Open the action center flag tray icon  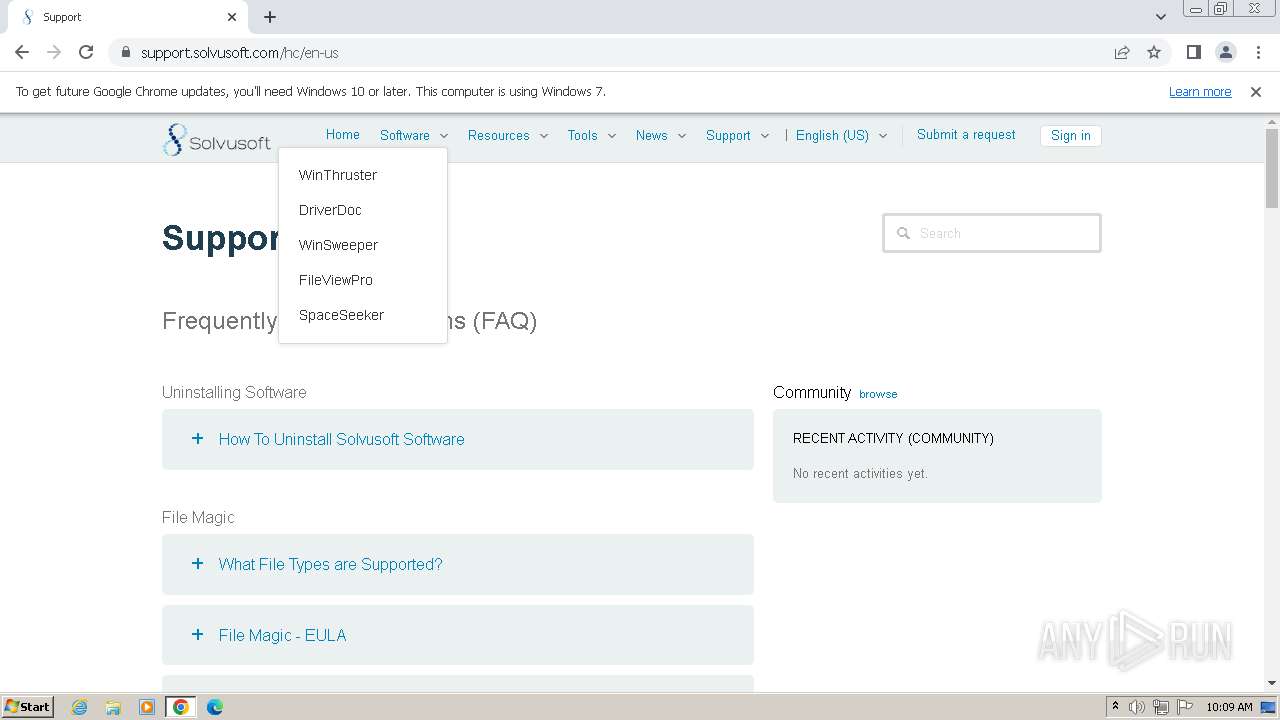coord(1185,707)
